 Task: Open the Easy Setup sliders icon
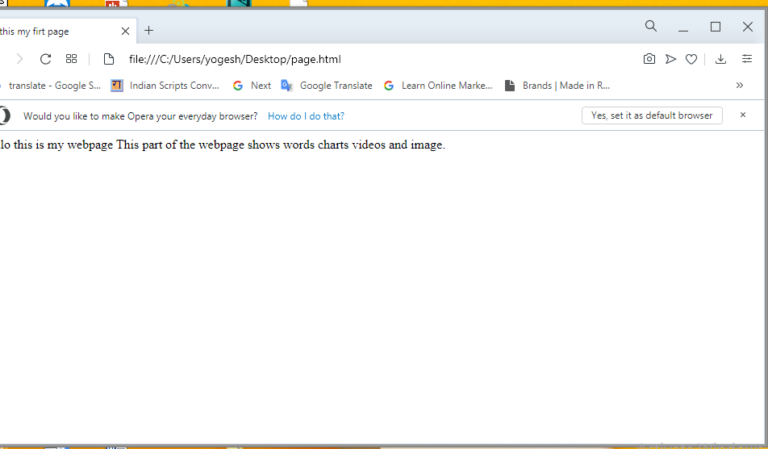click(746, 59)
